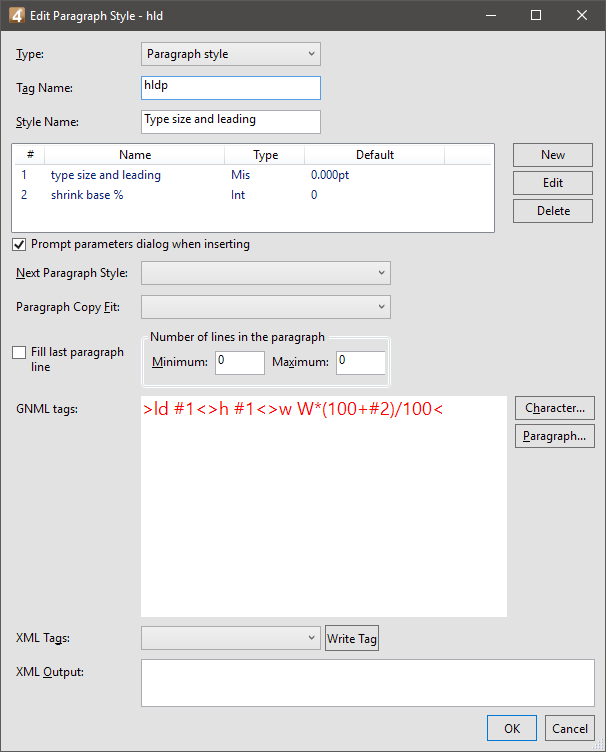Click the Default column header
Viewport: 606px width, 752px height.
[x=374, y=155]
